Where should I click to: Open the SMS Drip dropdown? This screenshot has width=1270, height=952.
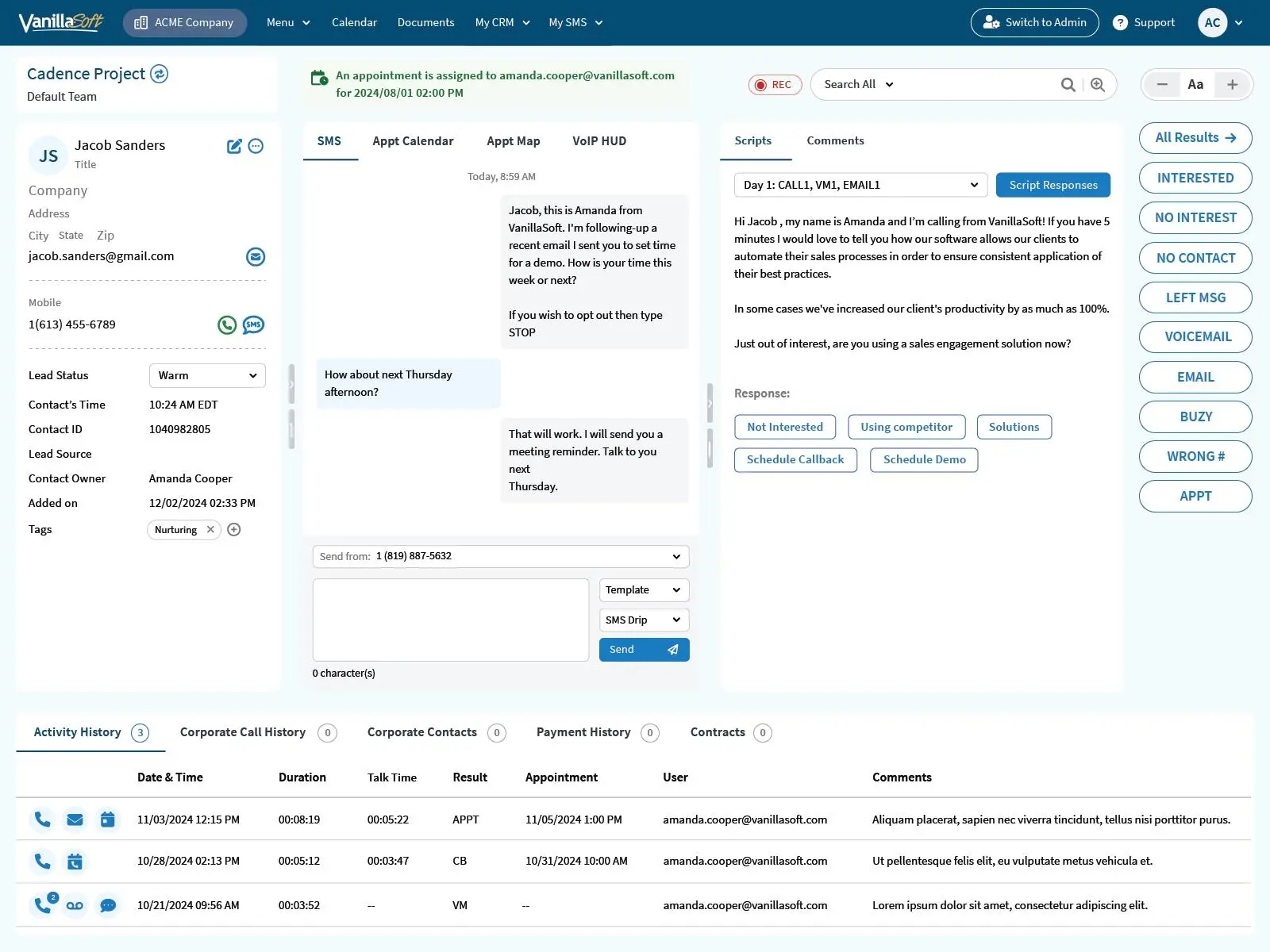[x=644, y=620]
